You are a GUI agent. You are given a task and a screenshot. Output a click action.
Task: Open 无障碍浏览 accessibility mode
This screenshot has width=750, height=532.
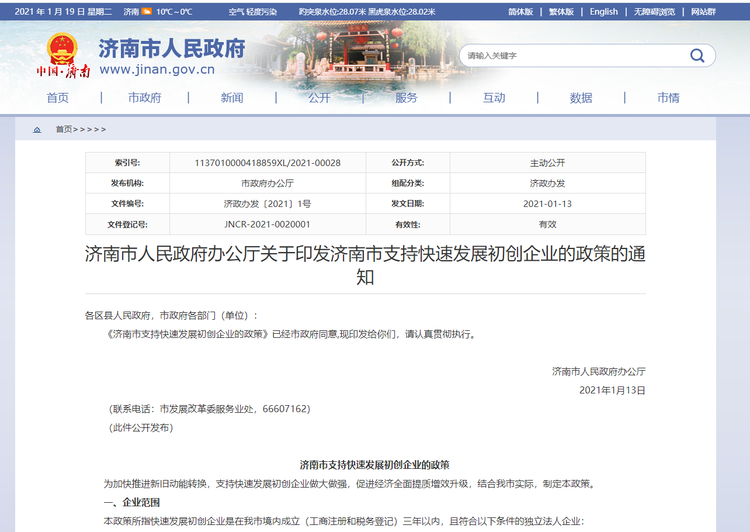click(x=655, y=12)
